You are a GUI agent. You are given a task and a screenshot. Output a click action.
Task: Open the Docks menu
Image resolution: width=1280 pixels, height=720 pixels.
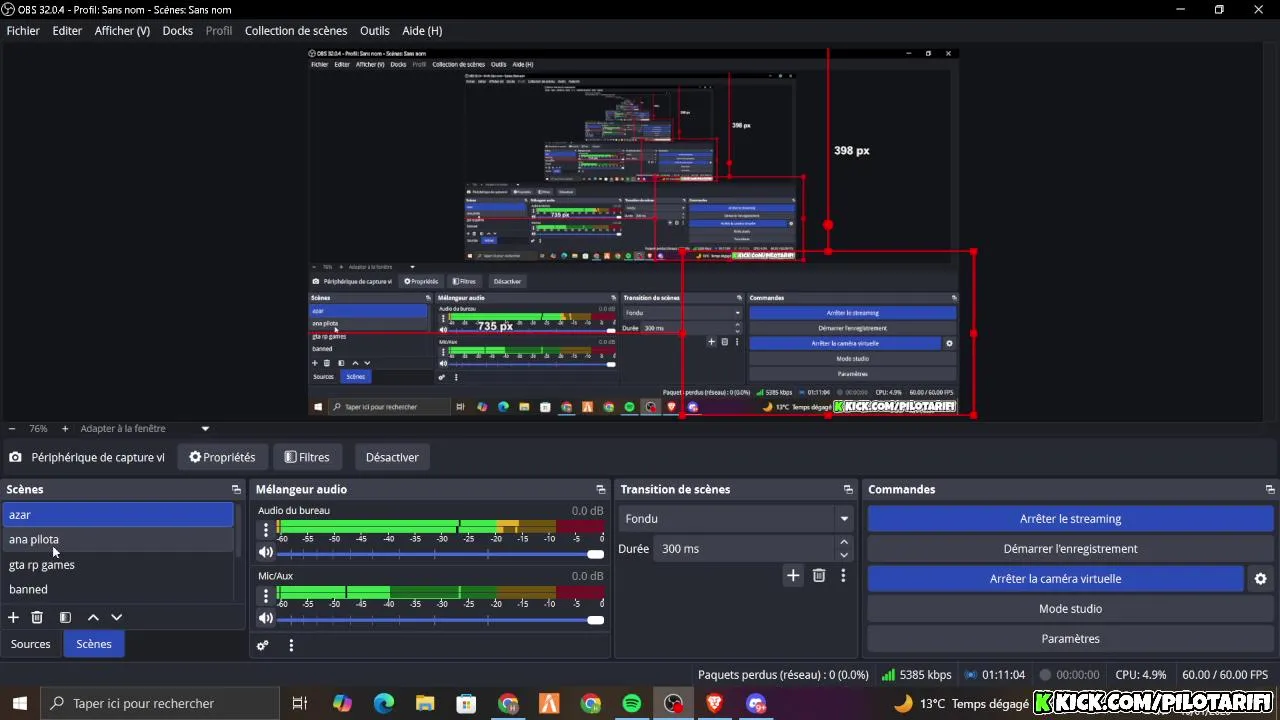pyautogui.click(x=178, y=31)
